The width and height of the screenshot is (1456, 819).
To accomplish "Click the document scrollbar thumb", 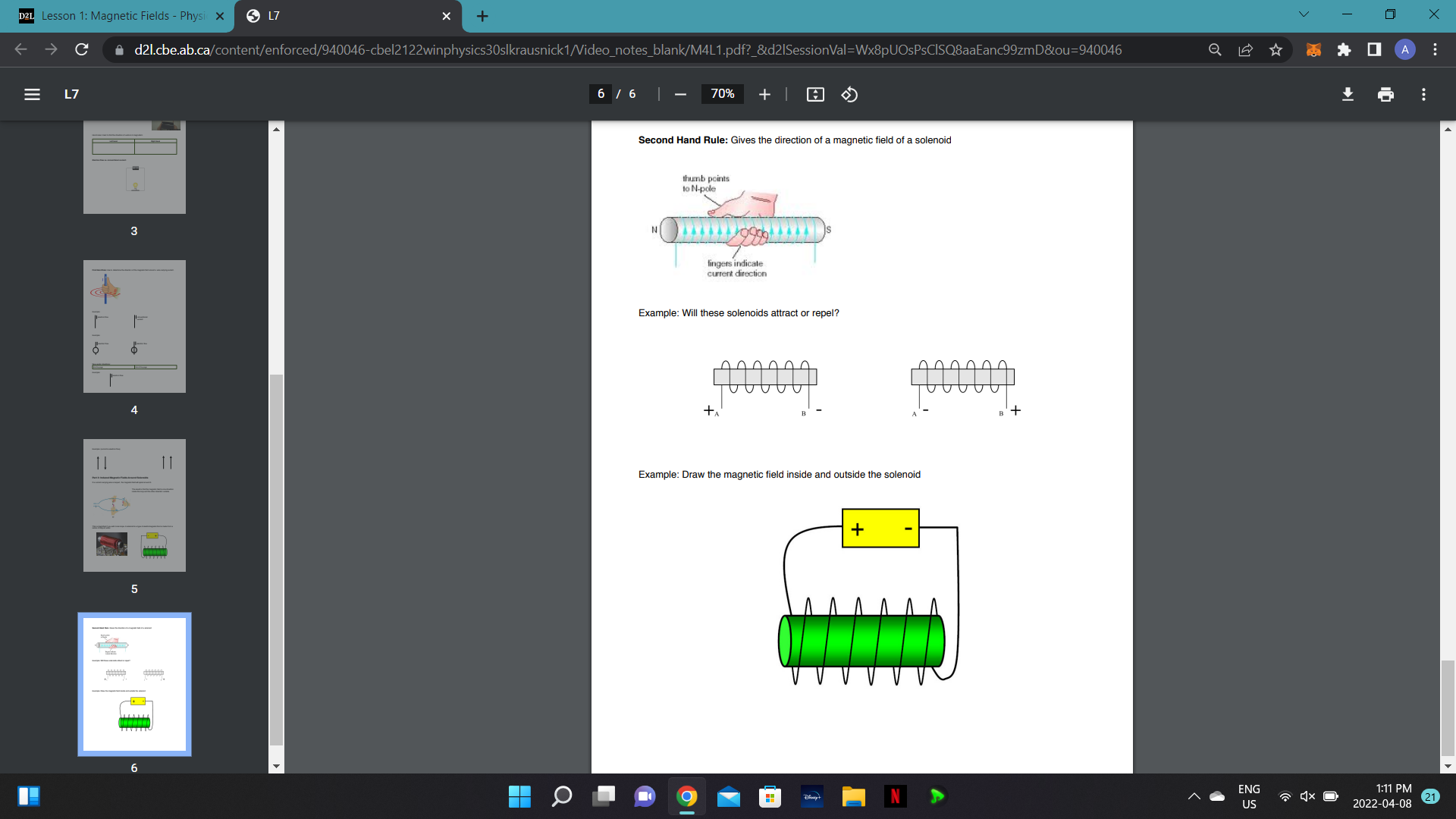I will [x=1448, y=708].
